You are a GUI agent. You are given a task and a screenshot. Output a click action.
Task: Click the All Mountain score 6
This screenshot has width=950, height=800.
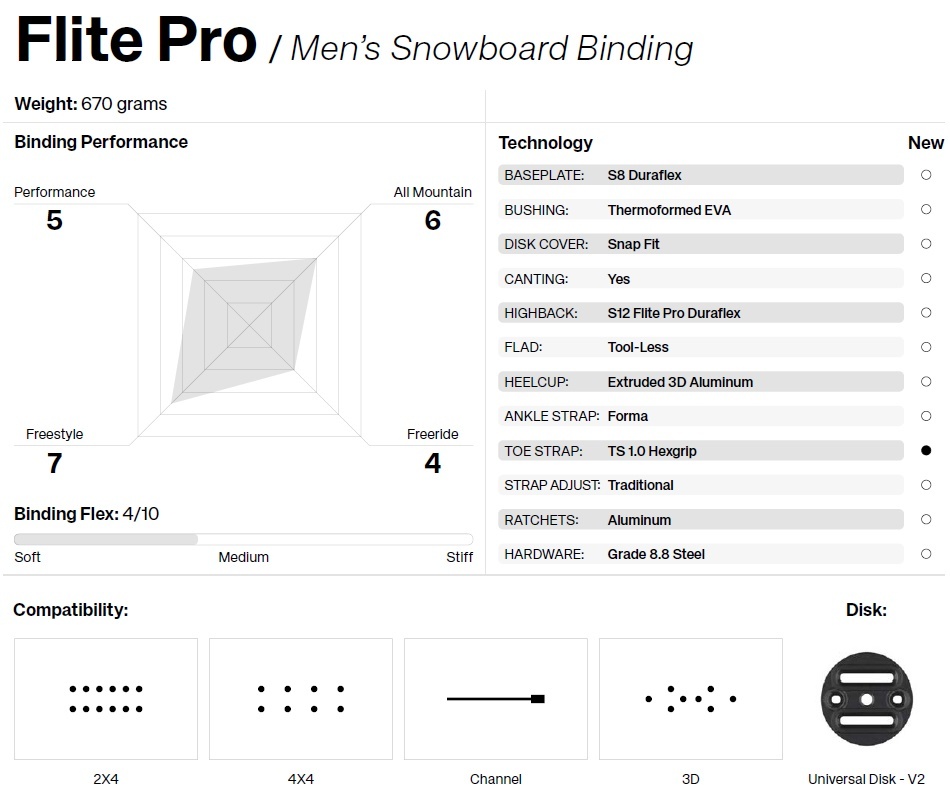pyautogui.click(x=433, y=220)
